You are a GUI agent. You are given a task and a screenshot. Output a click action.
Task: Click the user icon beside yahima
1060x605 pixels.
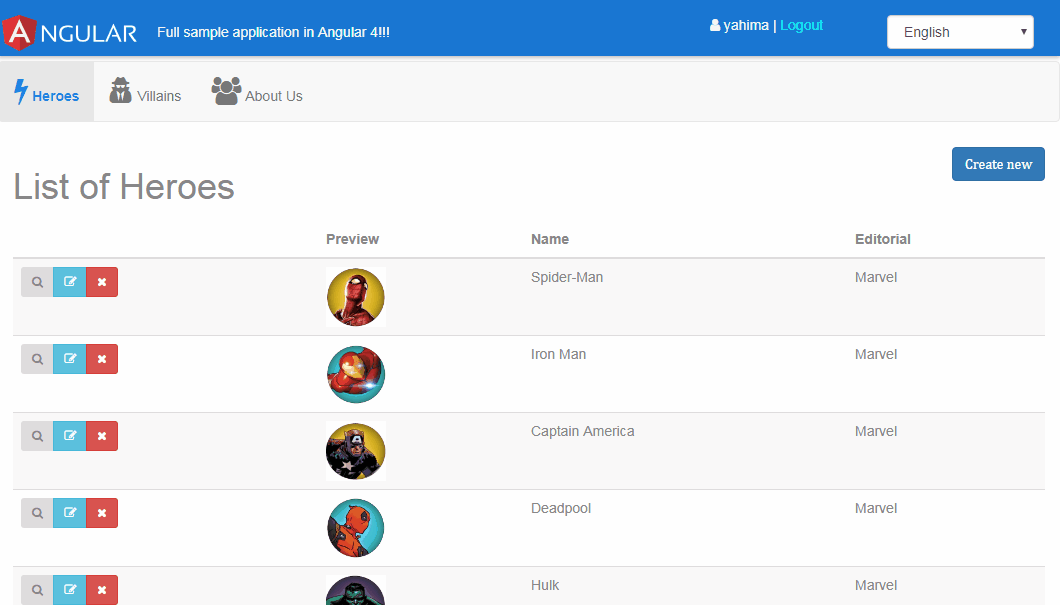tap(715, 26)
